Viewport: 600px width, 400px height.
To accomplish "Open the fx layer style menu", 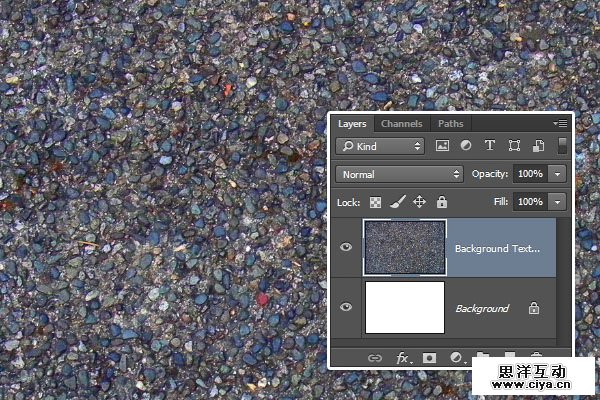I will pyautogui.click(x=403, y=357).
